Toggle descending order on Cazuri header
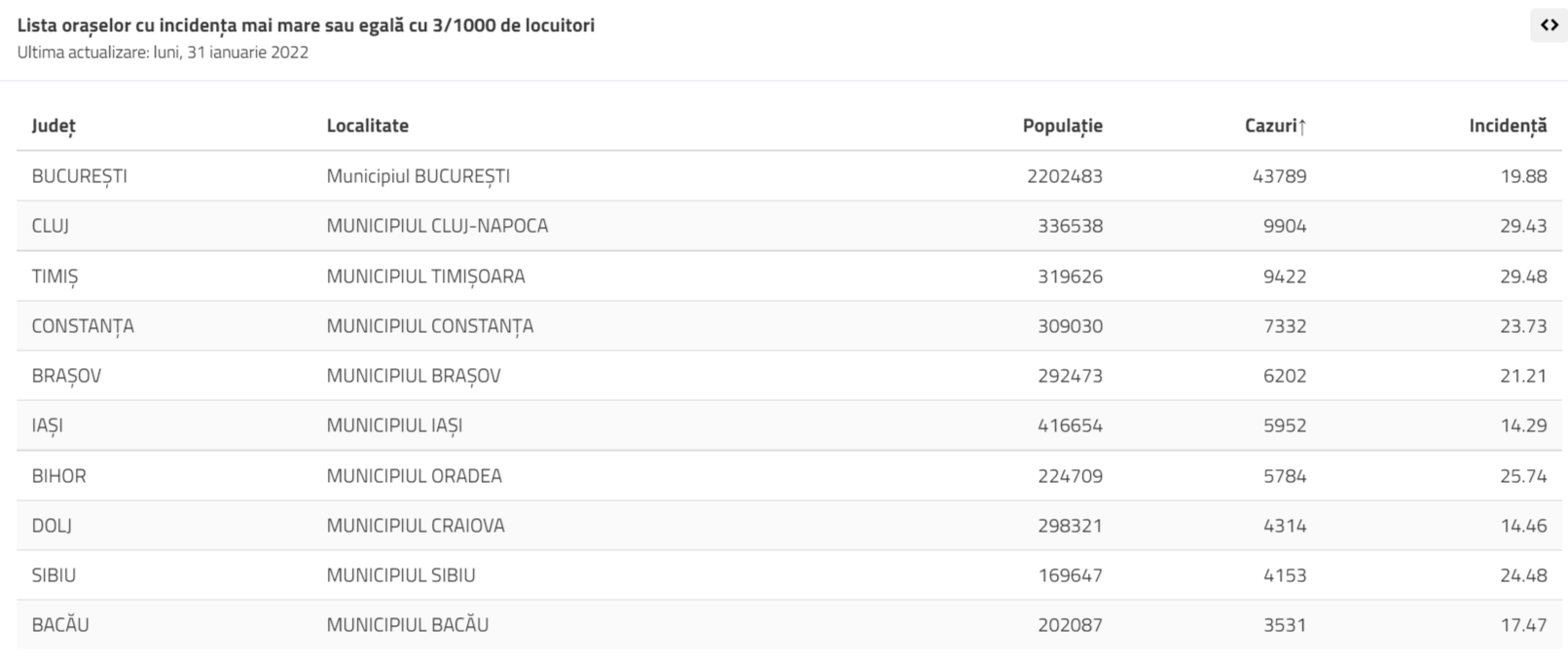The width and height of the screenshot is (1568, 664). (1270, 126)
